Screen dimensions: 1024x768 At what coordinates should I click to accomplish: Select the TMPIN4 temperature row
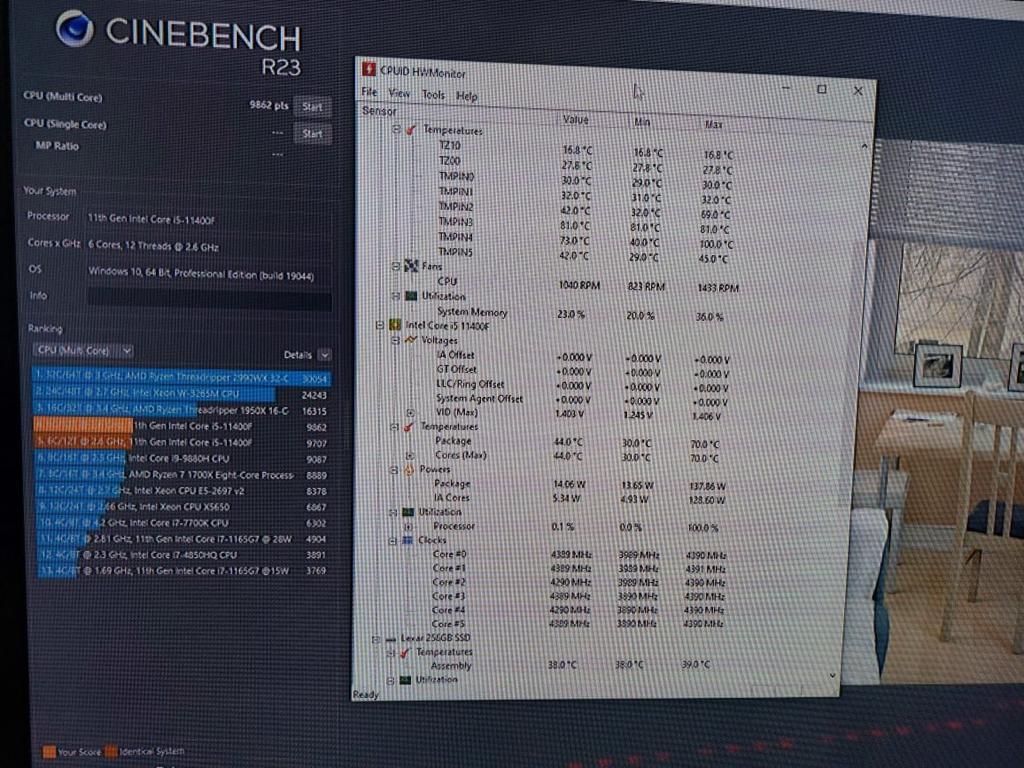click(585, 240)
